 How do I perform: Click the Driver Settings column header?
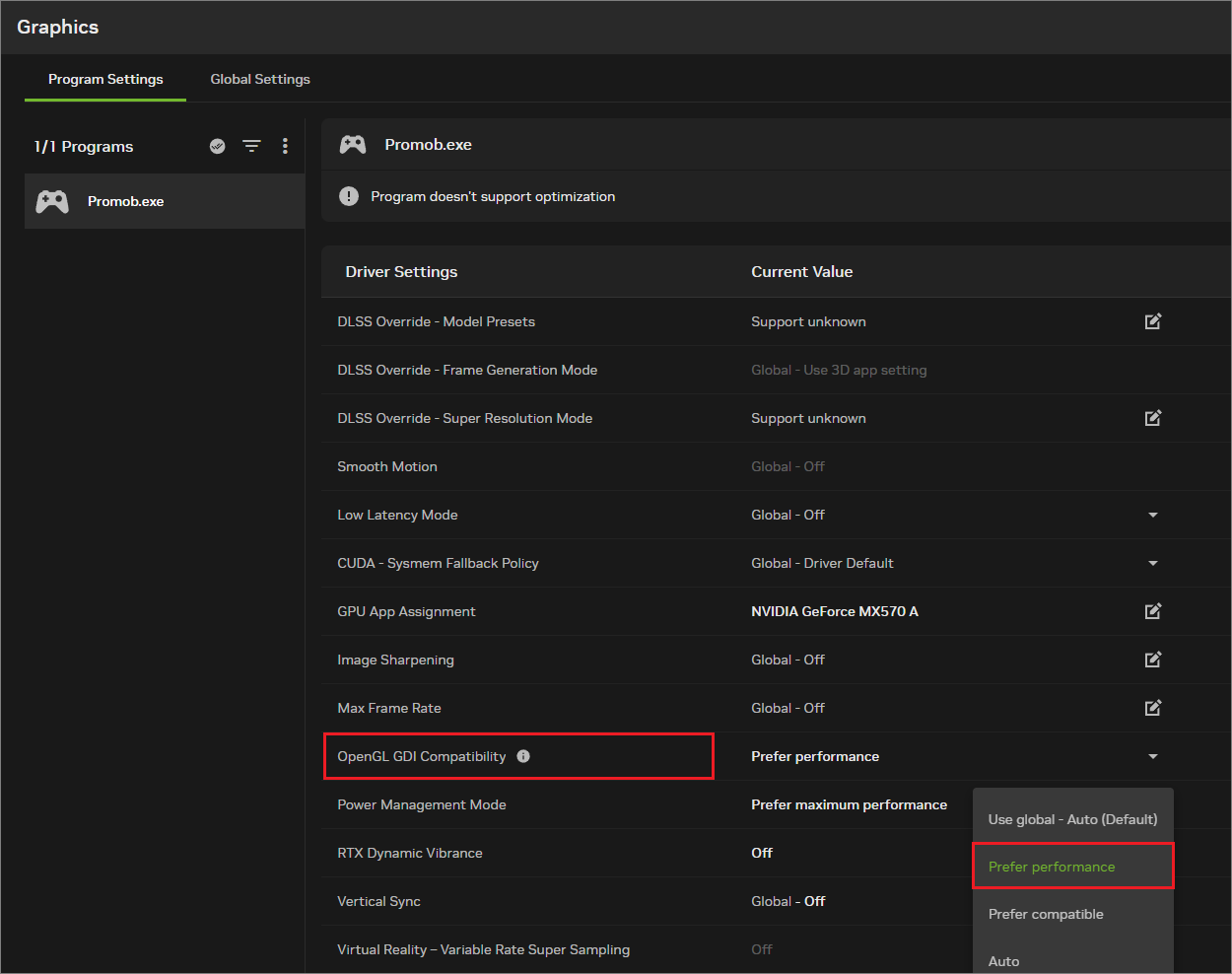(x=401, y=272)
